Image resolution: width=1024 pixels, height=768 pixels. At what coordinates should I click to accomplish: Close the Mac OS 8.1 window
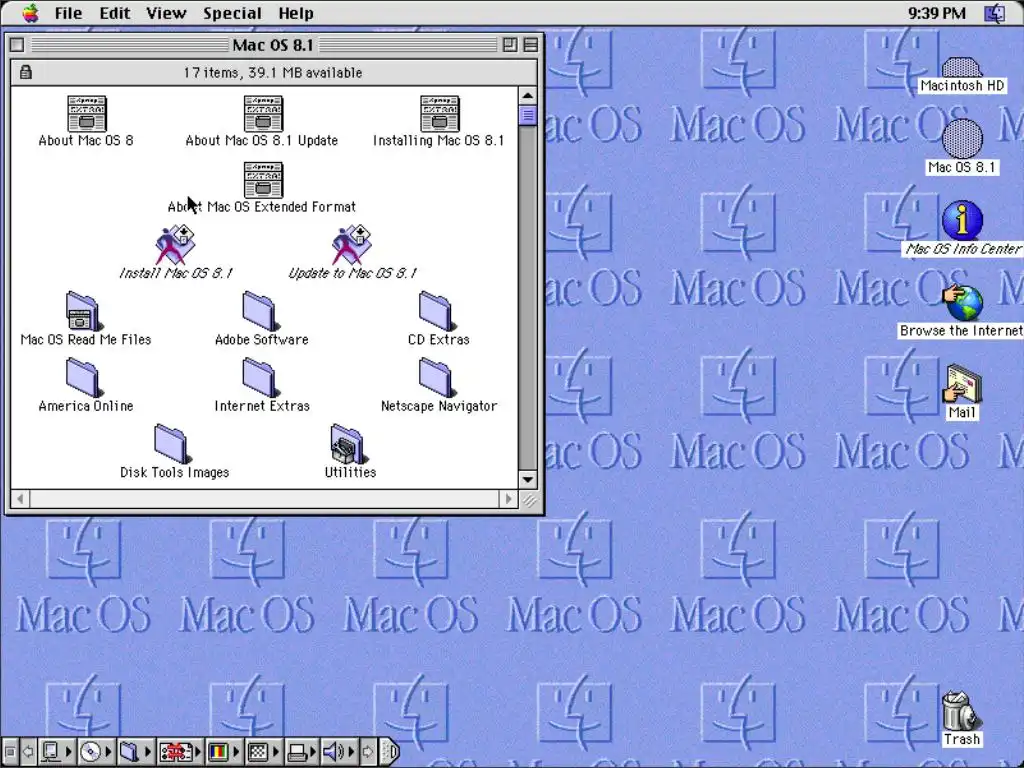coord(18,44)
